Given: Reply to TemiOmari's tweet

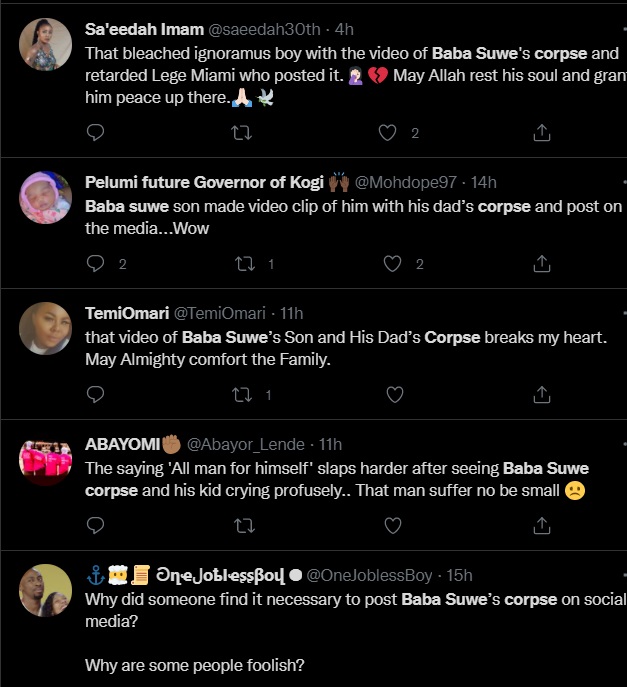Looking at the screenshot, I should coord(96,394).
